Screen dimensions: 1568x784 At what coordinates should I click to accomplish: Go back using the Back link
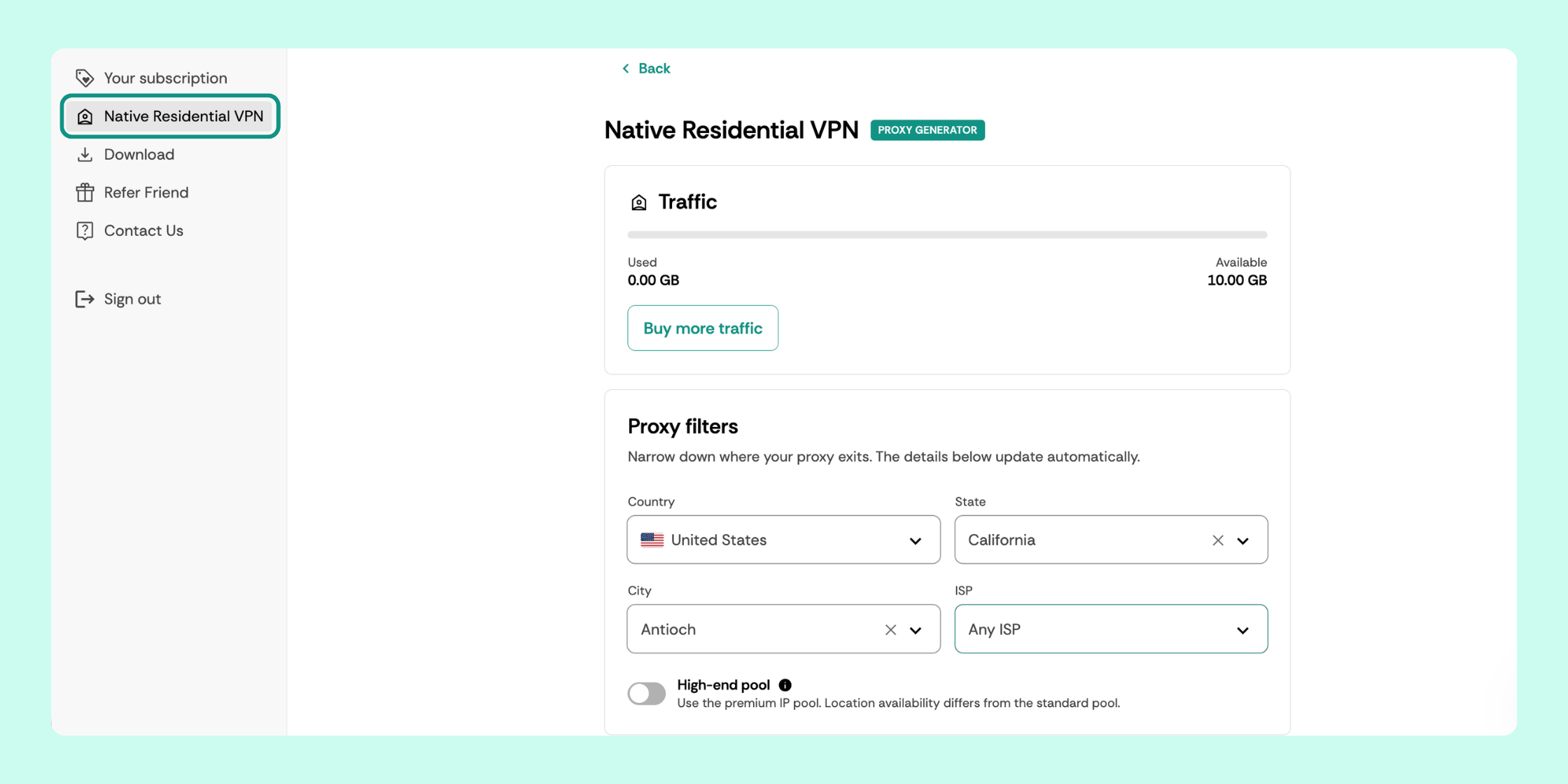(645, 69)
